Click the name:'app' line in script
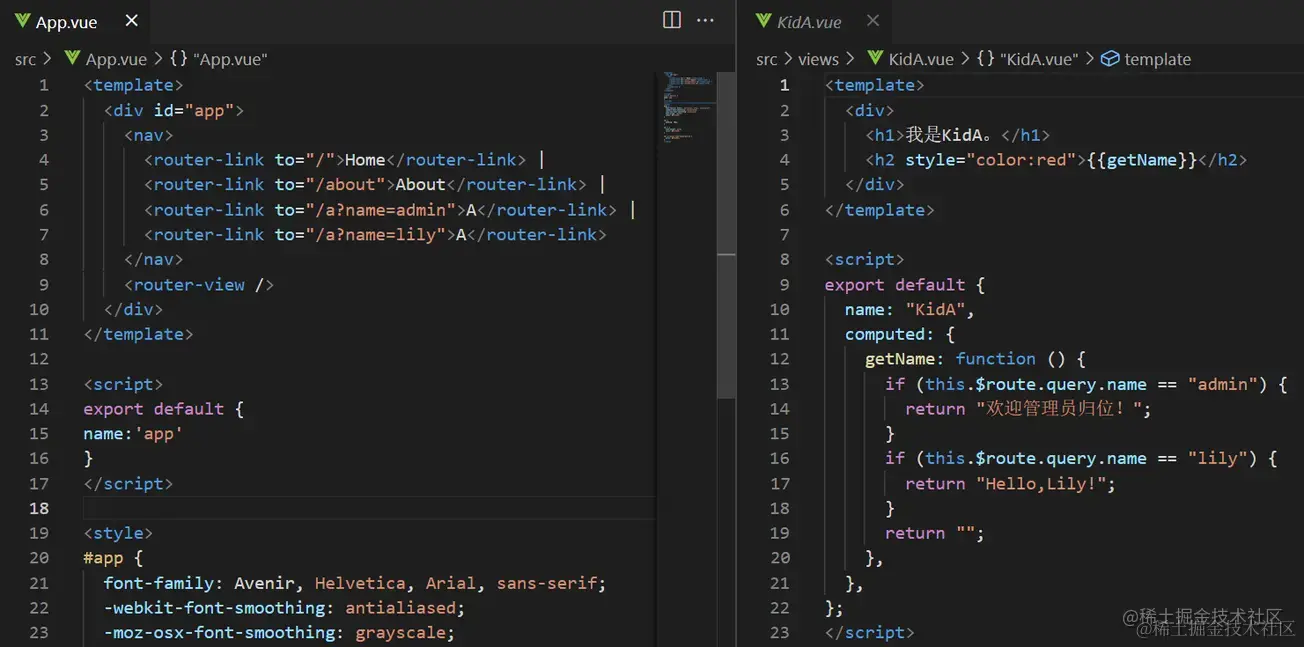This screenshot has width=1304, height=647. coord(134,433)
